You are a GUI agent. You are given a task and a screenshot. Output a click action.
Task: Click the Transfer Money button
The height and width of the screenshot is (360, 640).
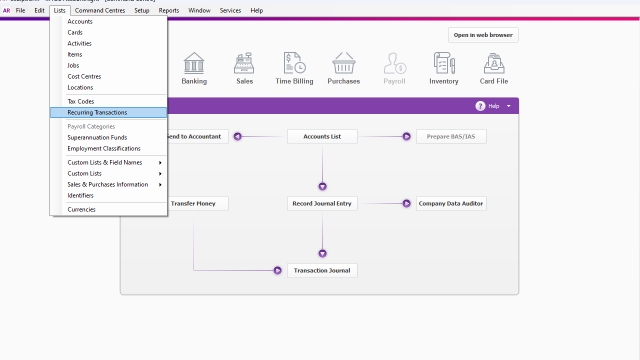pos(198,203)
